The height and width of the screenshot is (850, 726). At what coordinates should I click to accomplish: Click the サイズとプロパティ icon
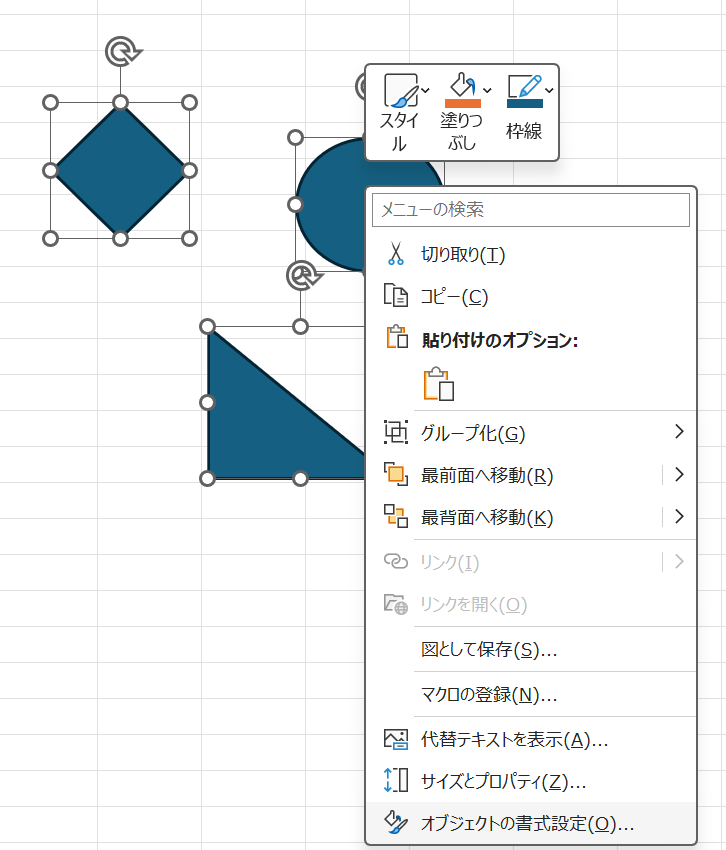(396, 781)
